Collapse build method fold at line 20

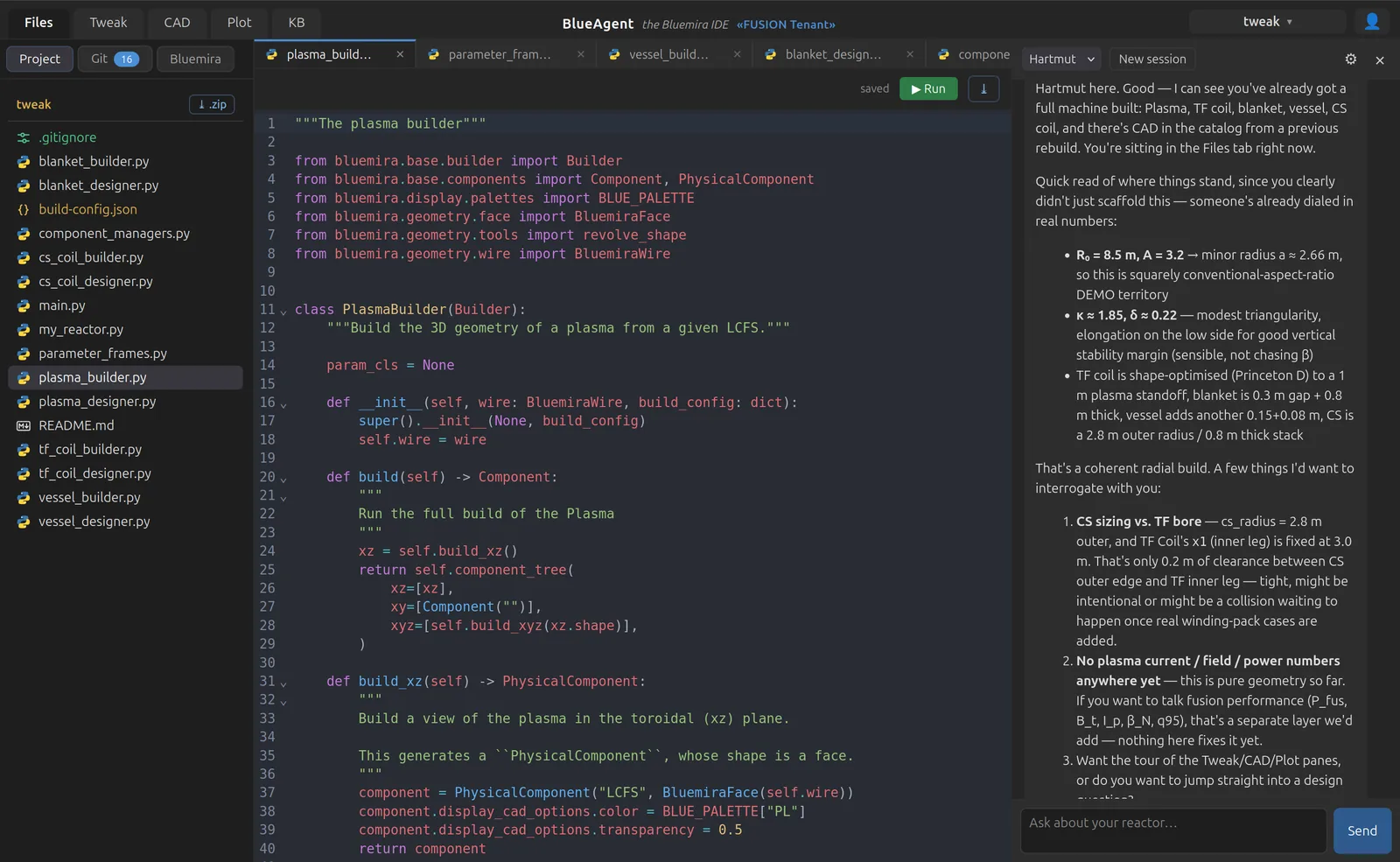pos(283,478)
